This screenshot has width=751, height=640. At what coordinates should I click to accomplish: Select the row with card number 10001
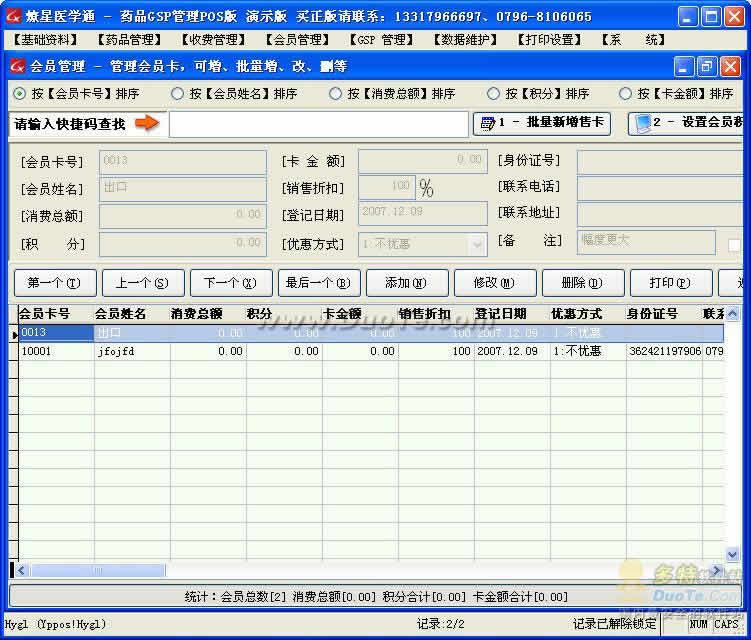[371, 352]
